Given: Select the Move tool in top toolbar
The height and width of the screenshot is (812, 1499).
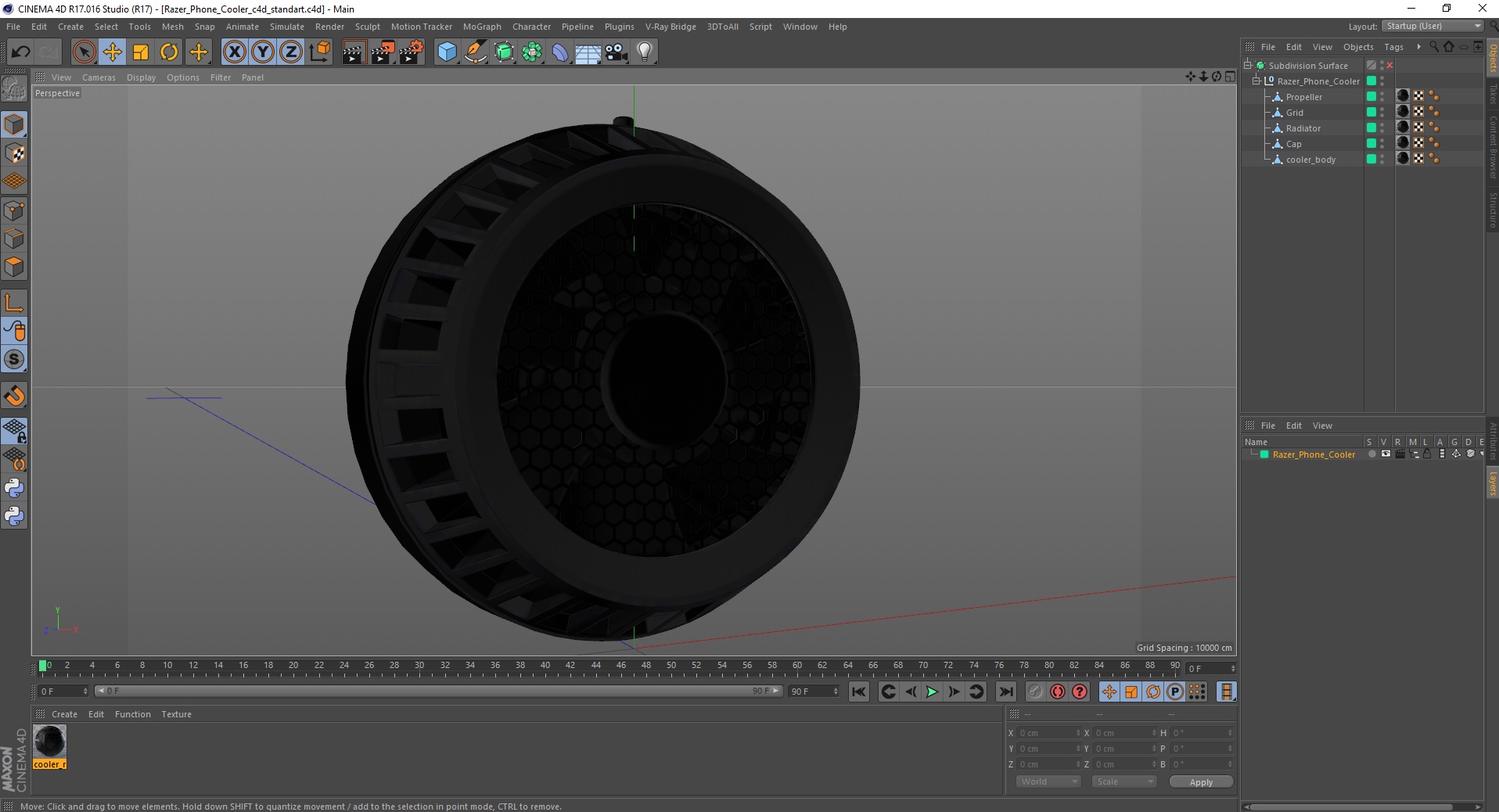Looking at the screenshot, I should [113, 52].
